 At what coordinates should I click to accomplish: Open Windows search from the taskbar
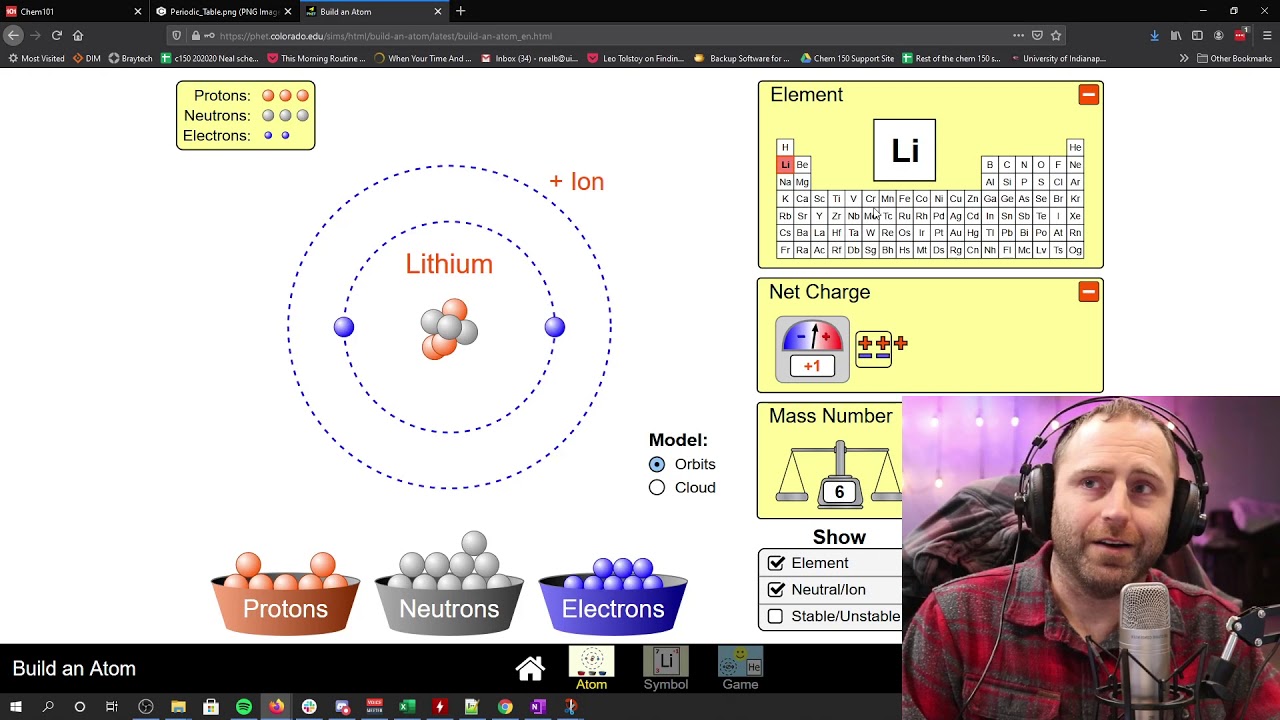[x=48, y=707]
